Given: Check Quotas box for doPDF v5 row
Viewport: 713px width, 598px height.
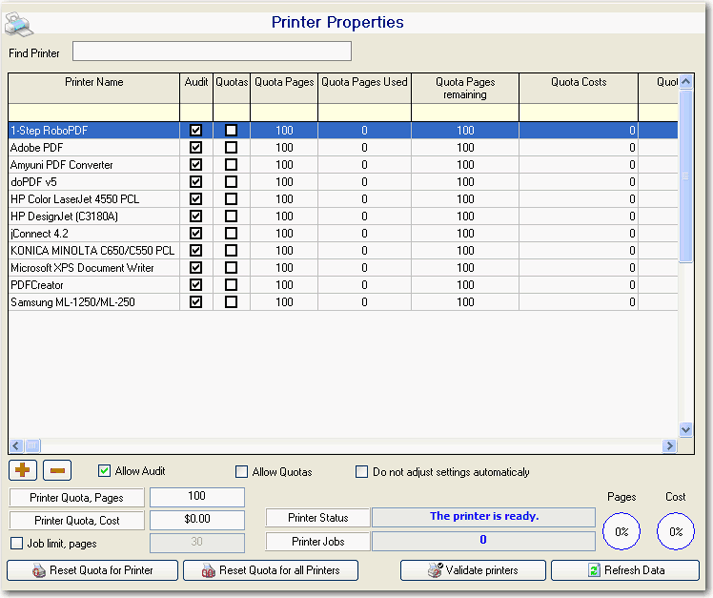Looking at the screenshot, I should tap(231, 182).
